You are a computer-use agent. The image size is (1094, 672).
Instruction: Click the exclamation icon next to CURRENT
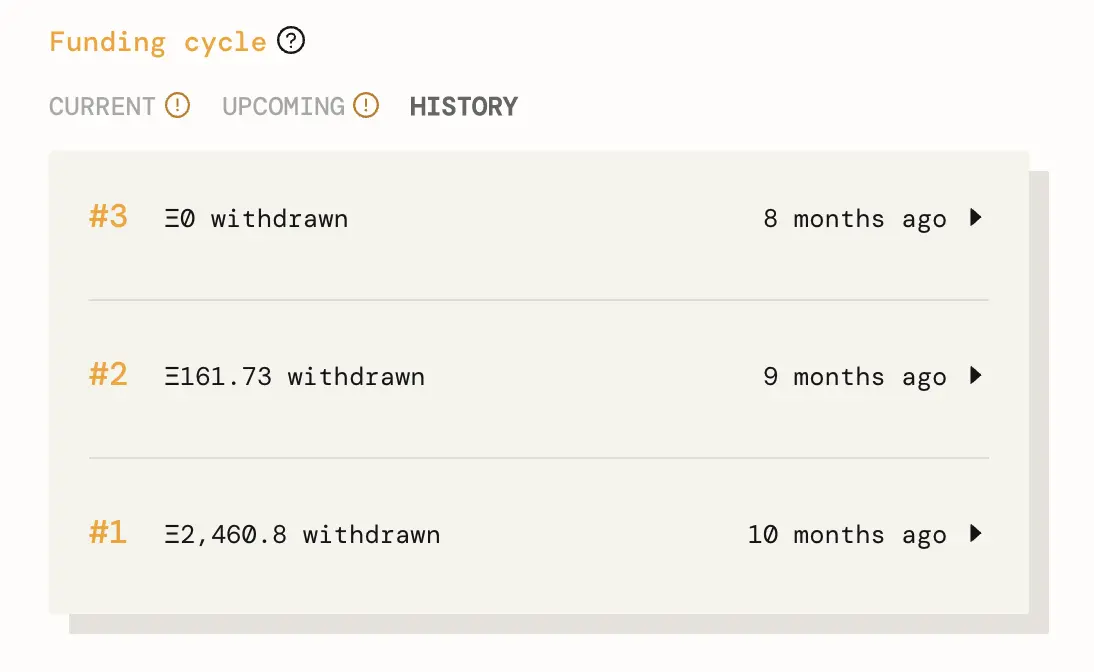tap(176, 105)
